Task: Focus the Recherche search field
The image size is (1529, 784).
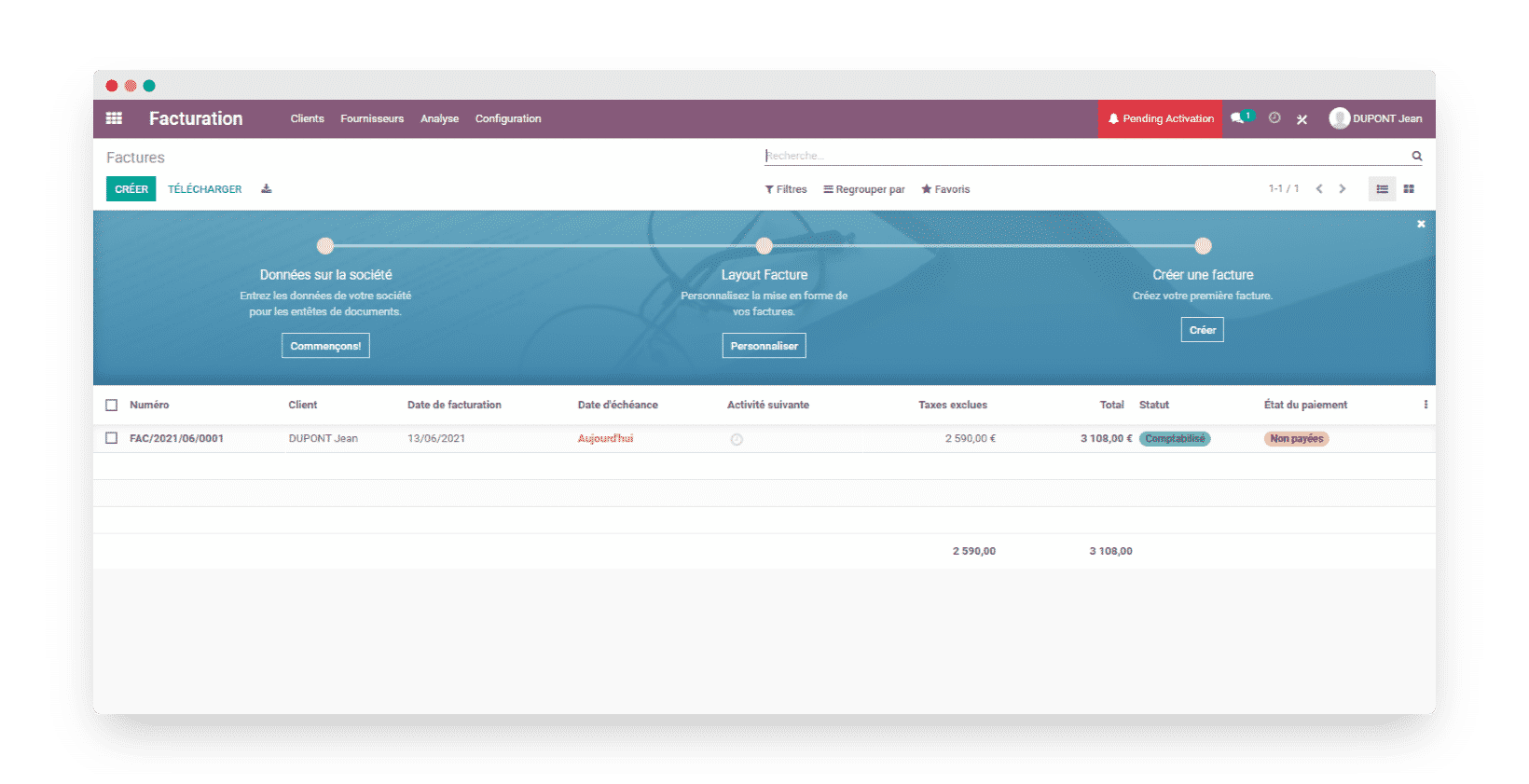Action: tap(1086, 156)
